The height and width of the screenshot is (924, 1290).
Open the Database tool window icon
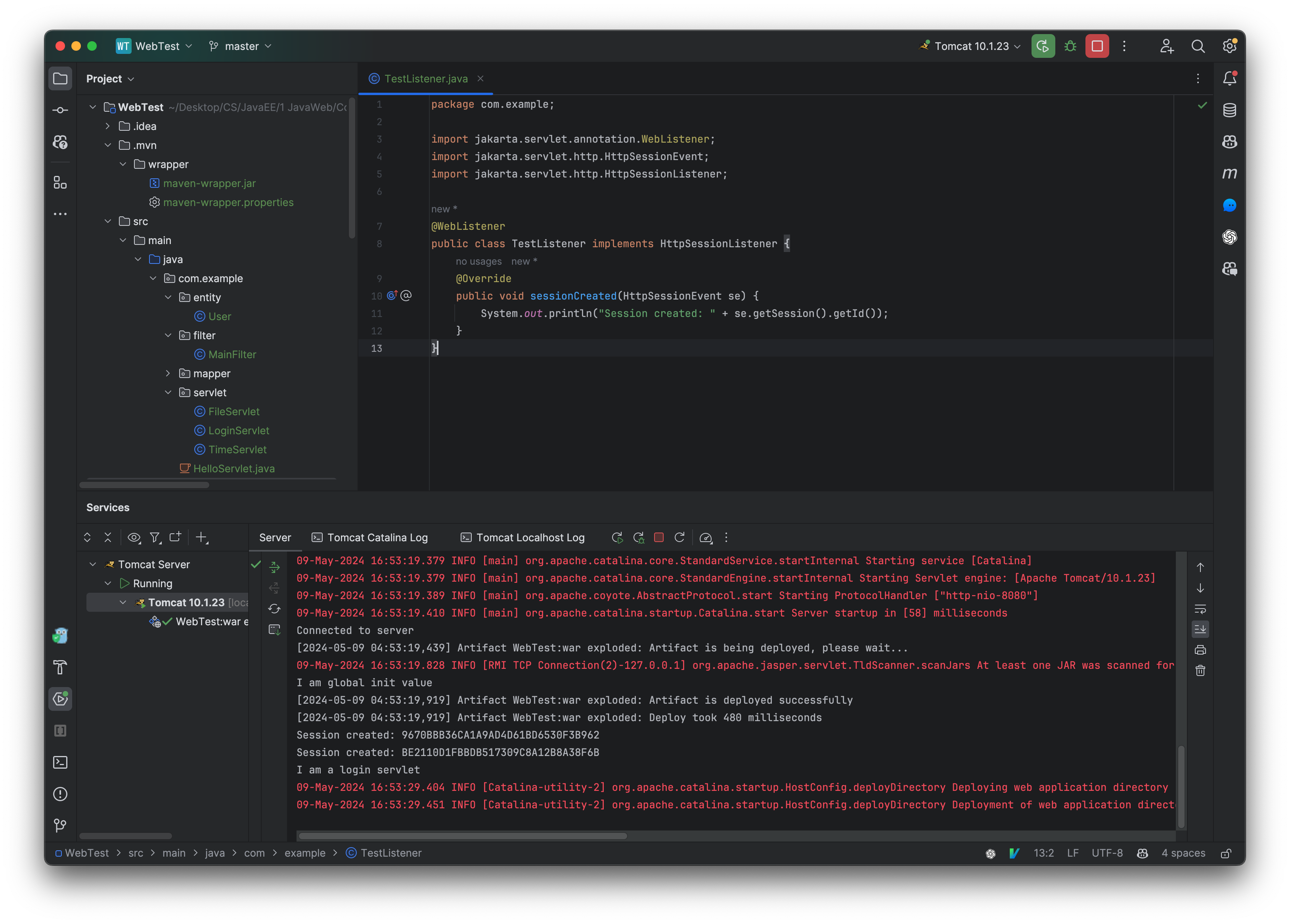[1229, 110]
